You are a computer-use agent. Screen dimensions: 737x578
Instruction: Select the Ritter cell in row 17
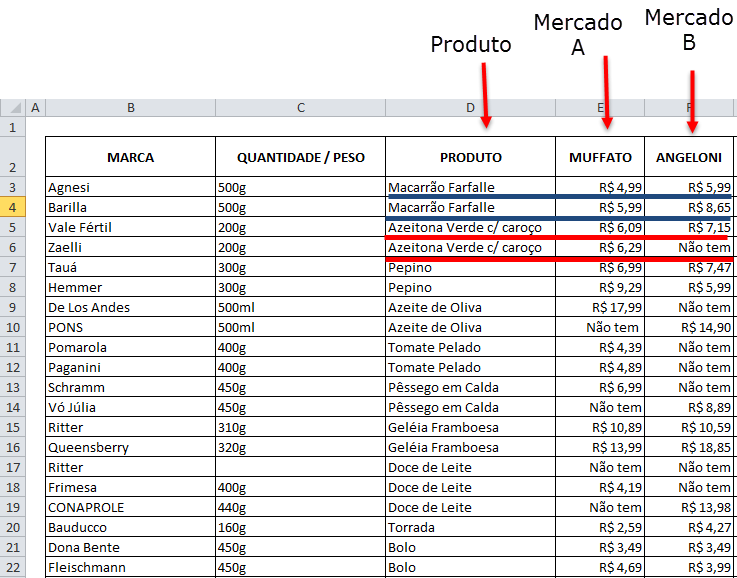point(130,467)
